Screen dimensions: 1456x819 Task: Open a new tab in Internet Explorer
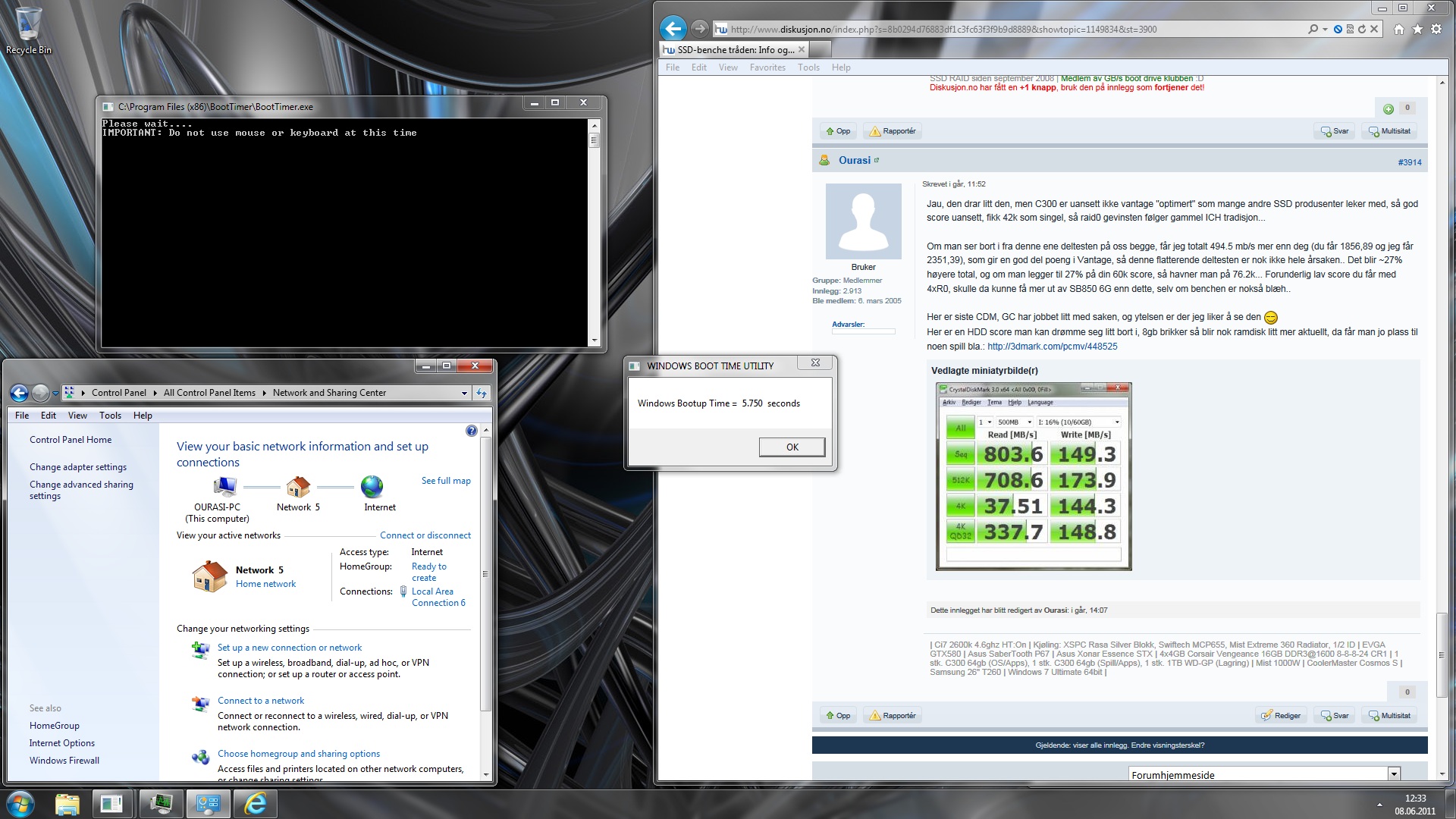[821, 49]
